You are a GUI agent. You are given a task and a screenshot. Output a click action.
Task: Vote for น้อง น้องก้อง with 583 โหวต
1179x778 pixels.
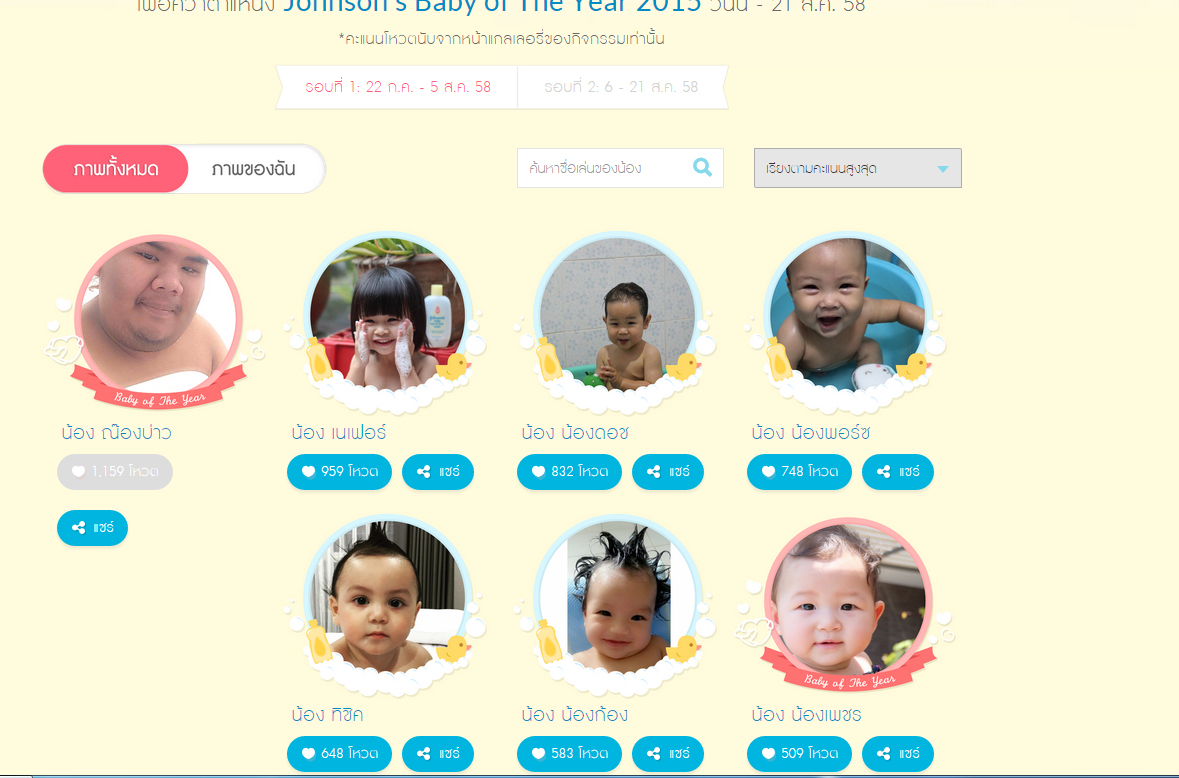[x=570, y=753]
